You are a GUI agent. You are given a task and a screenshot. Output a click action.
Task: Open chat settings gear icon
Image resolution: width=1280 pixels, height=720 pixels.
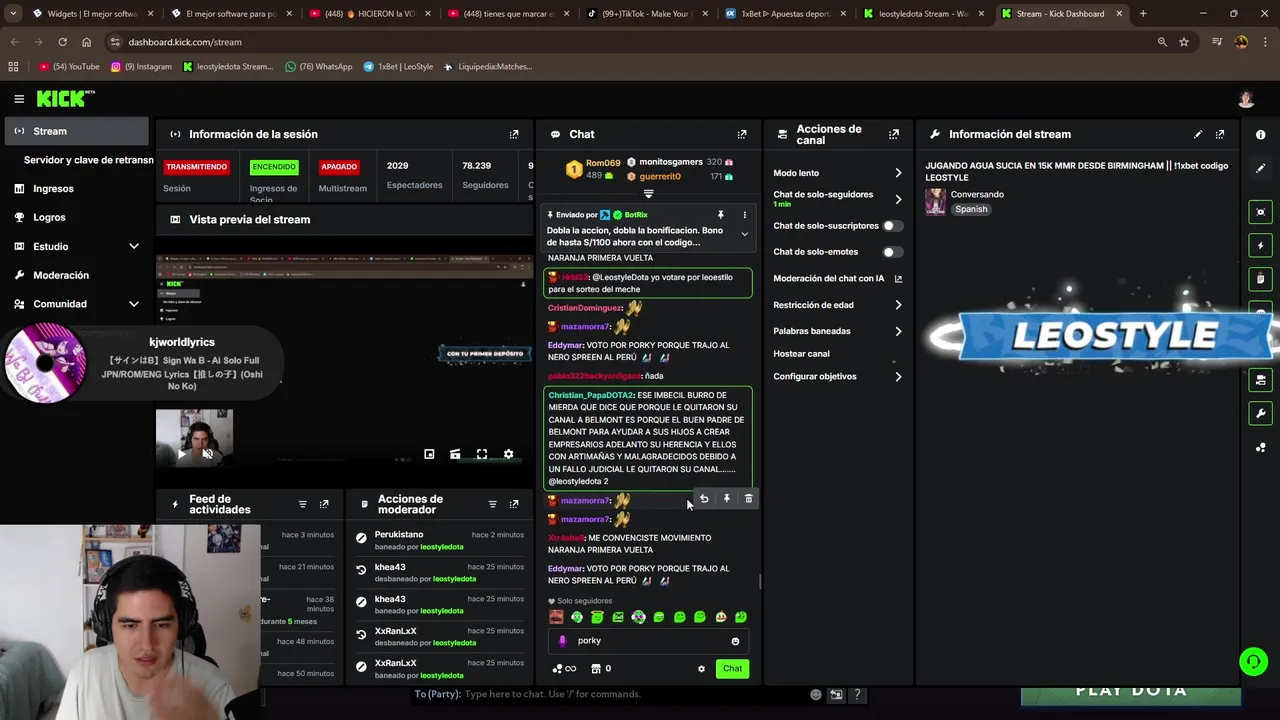[x=701, y=669]
